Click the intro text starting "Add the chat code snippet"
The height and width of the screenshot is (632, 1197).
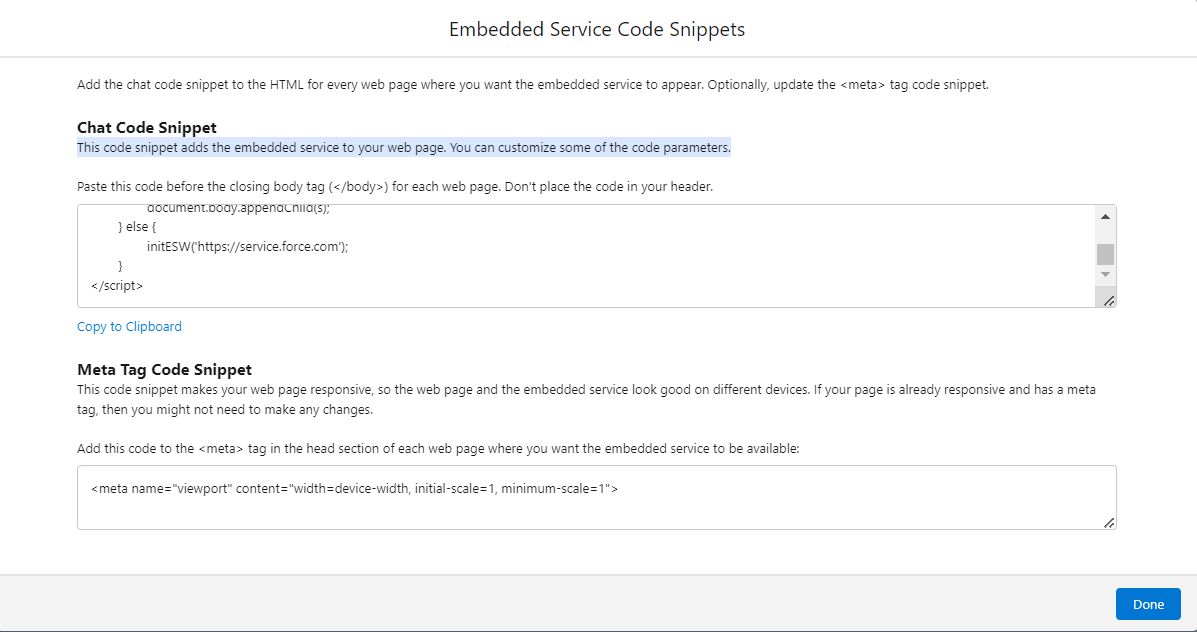(x=532, y=85)
